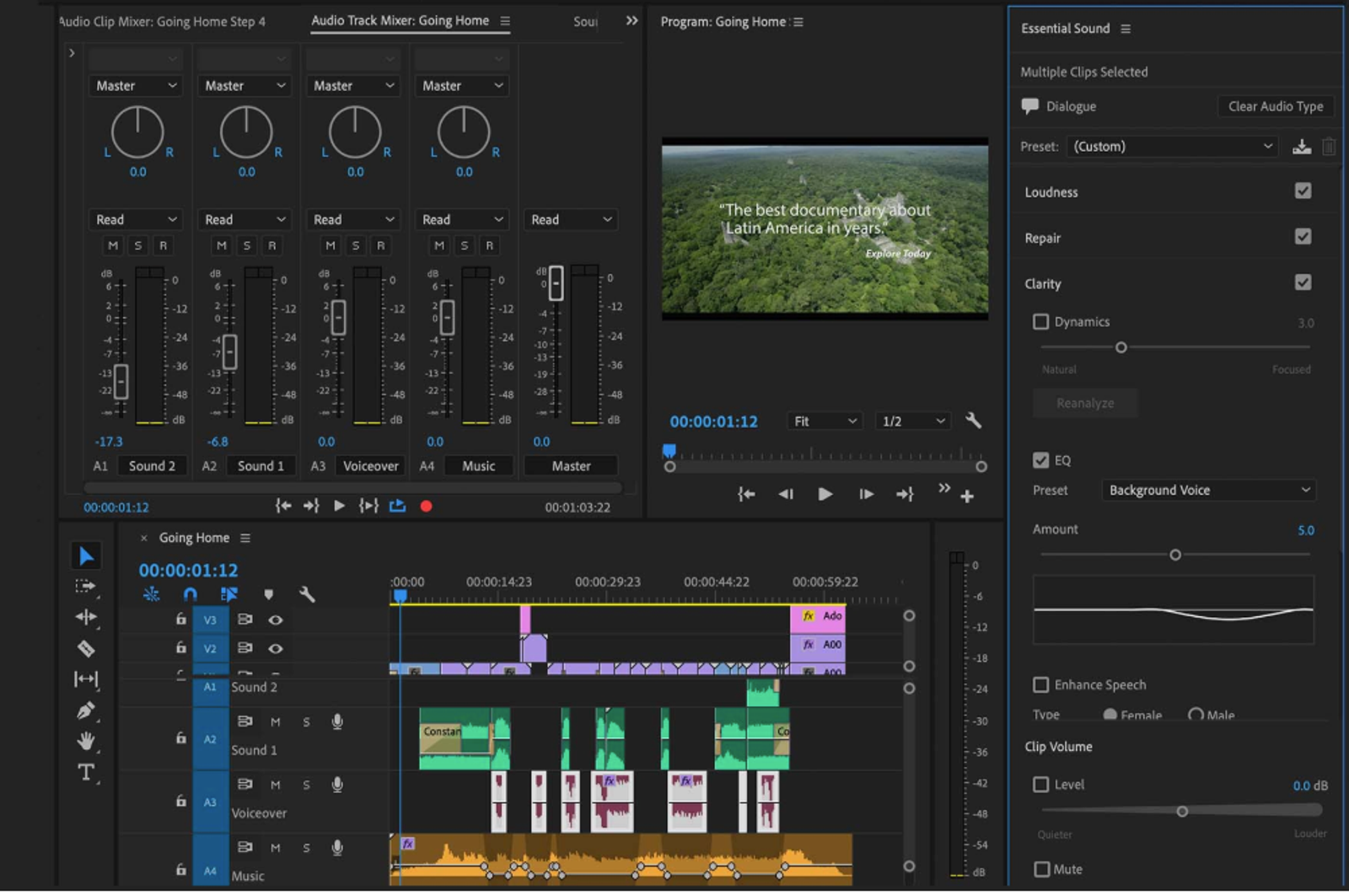
Task: Open the Fit zoom level dropdown
Action: (825, 421)
